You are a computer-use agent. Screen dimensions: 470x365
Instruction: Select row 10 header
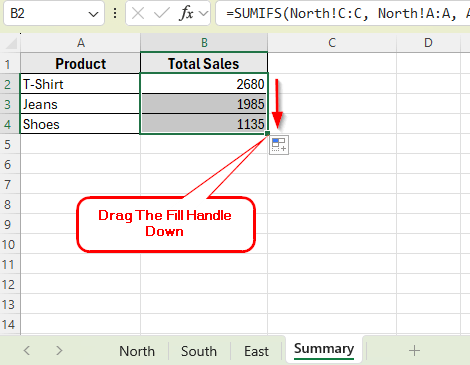(9, 245)
